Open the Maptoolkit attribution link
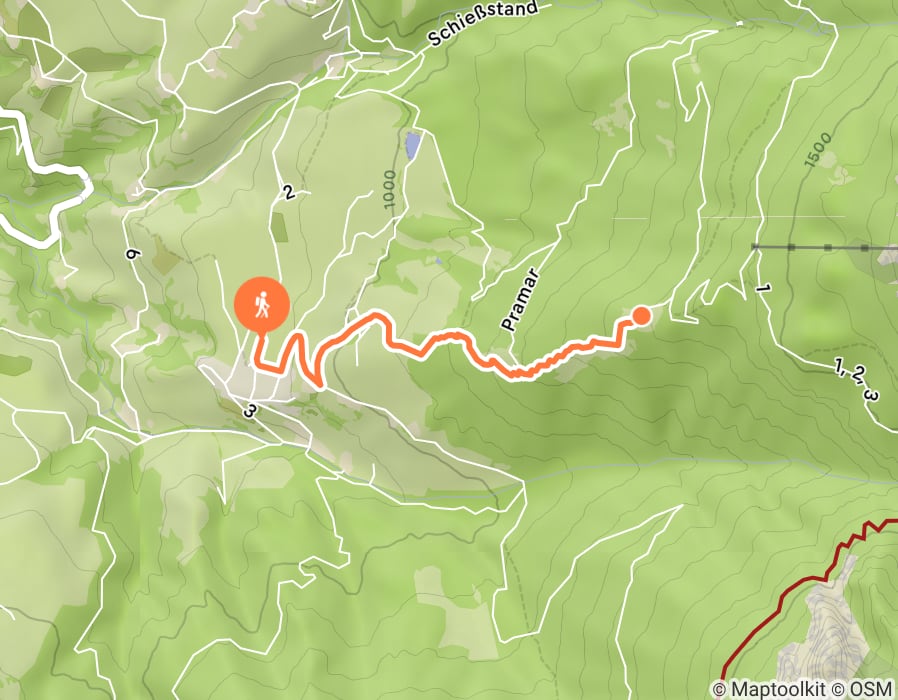 coord(777,689)
